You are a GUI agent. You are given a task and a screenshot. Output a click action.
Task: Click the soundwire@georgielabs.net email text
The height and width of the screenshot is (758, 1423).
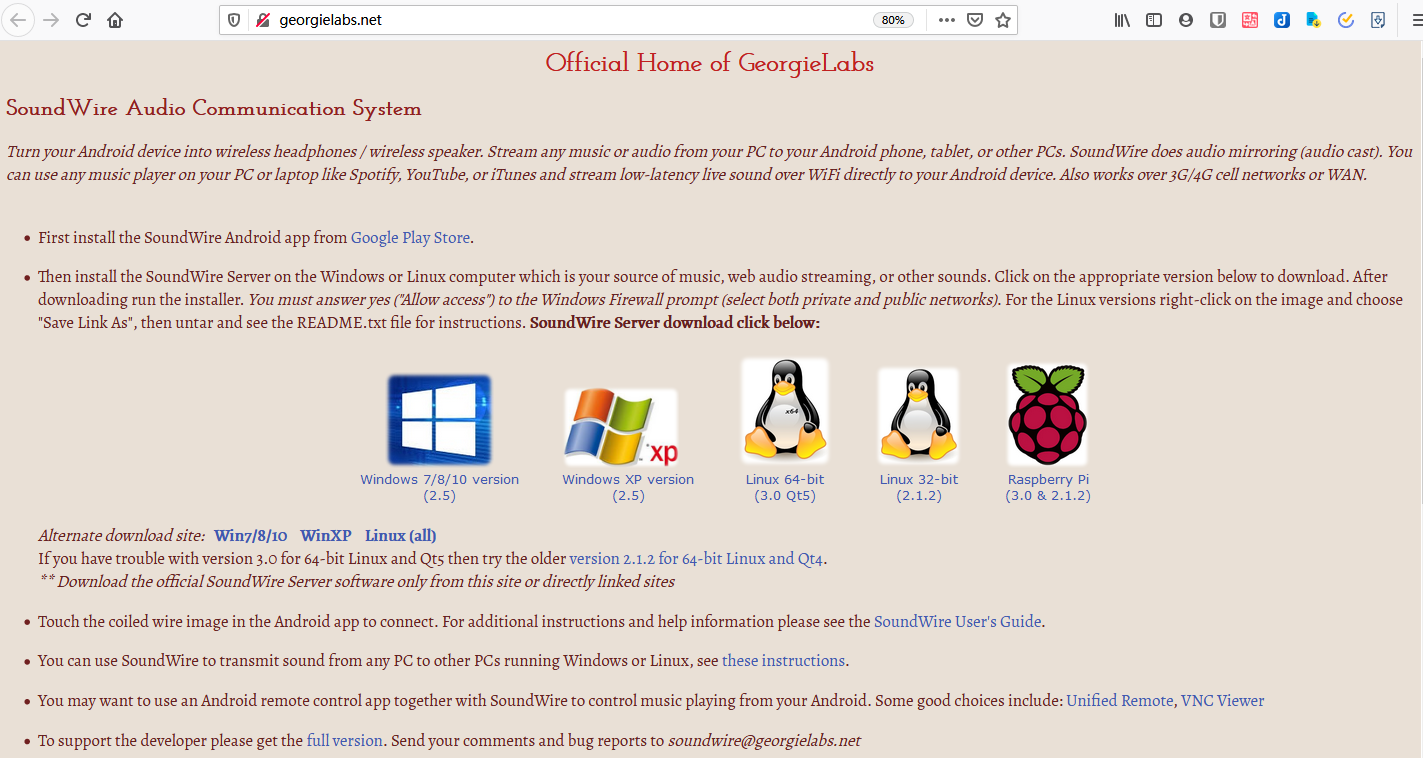tap(765, 741)
